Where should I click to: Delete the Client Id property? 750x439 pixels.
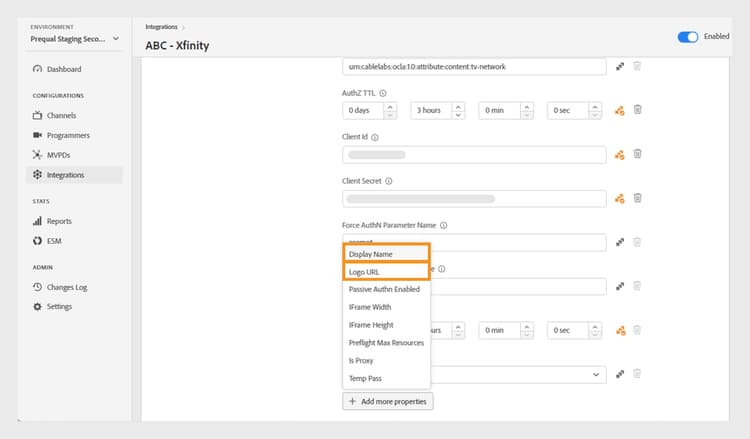637,154
